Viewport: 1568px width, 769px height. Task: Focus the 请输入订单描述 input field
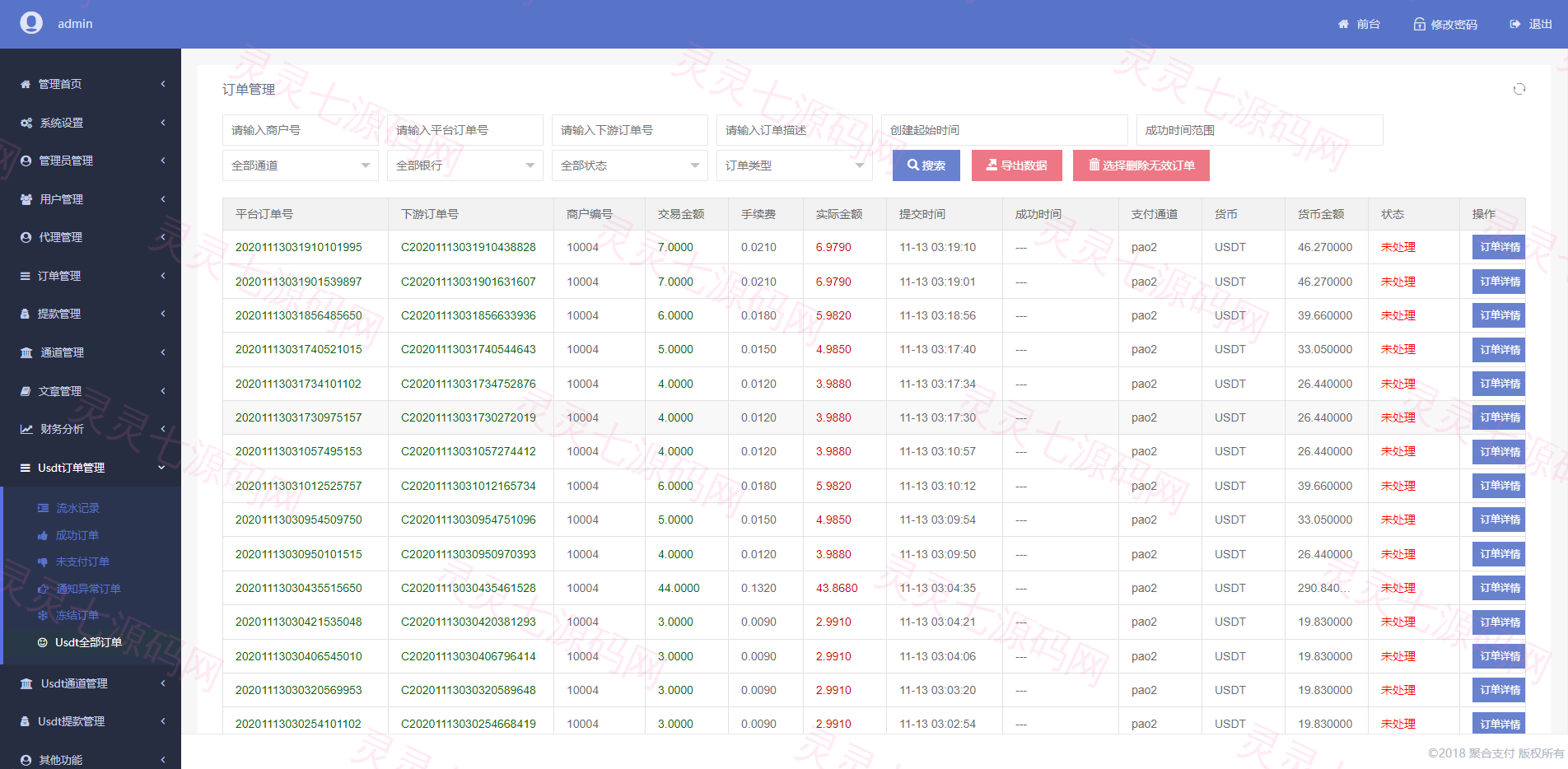[x=795, y=130]
